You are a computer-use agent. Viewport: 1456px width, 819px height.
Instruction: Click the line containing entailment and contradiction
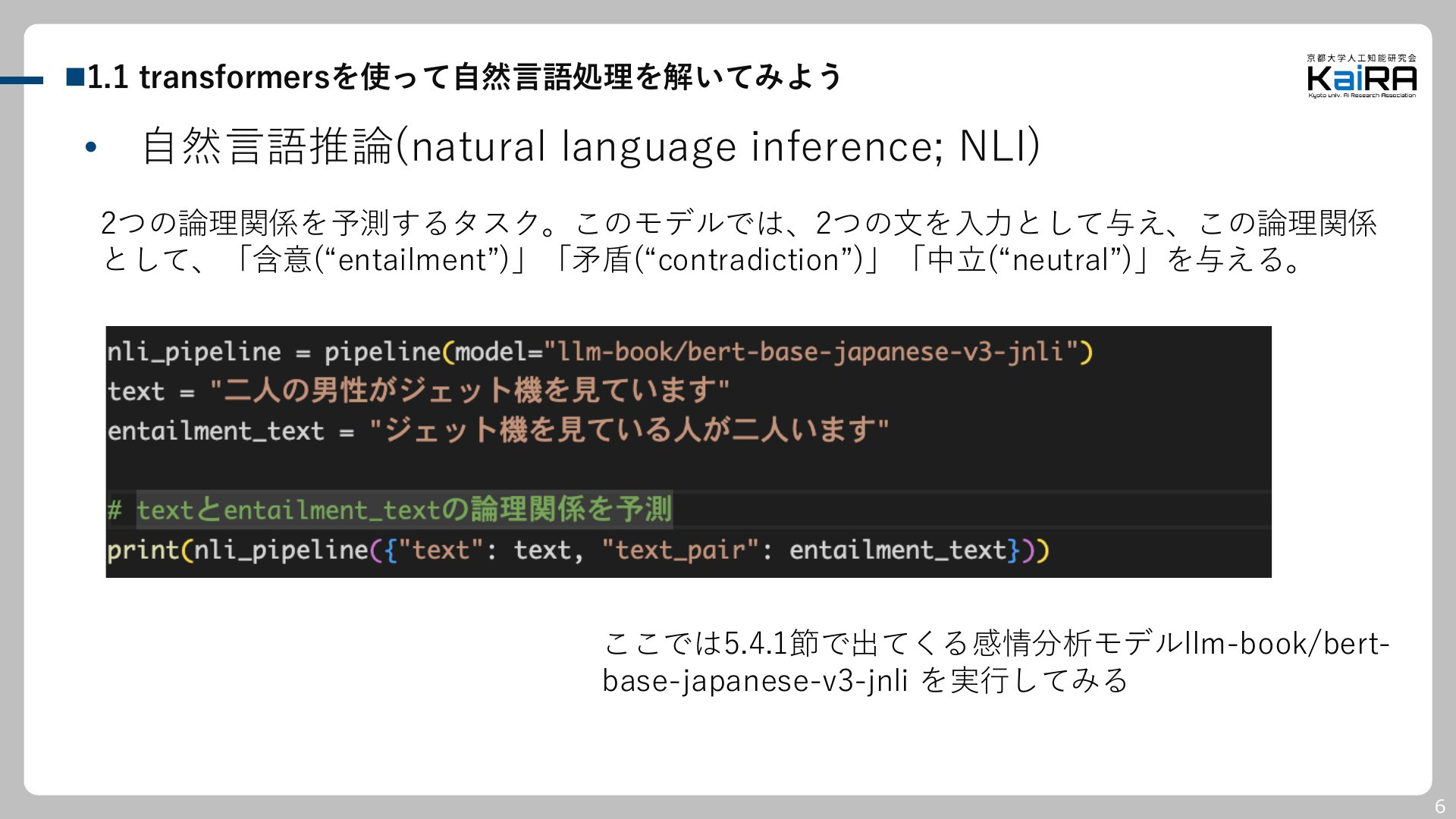(x=702, y=259)
